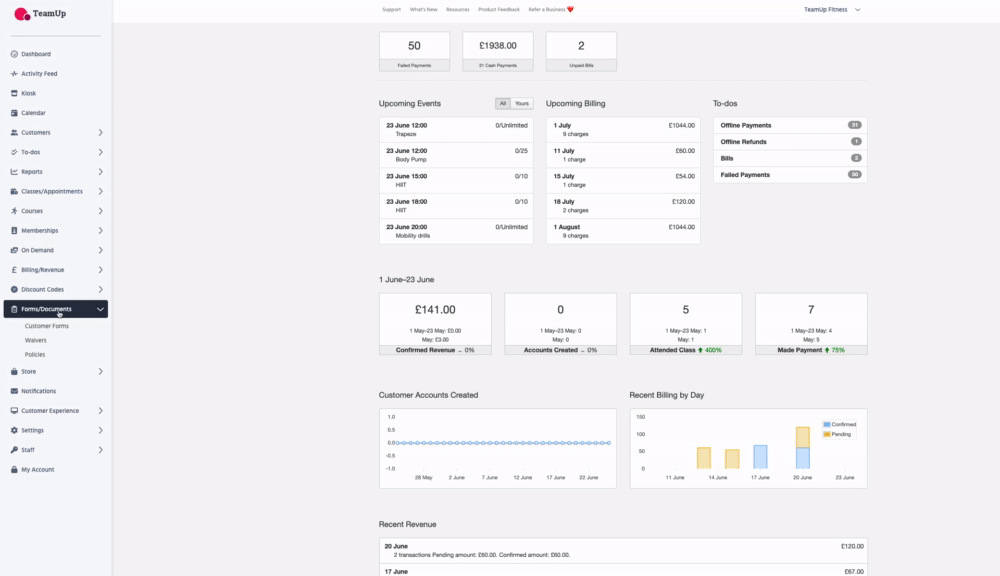This screenshot has height=576, width=1000.
Task: Filter upcoming events to Yours
Action: point(522,103)
